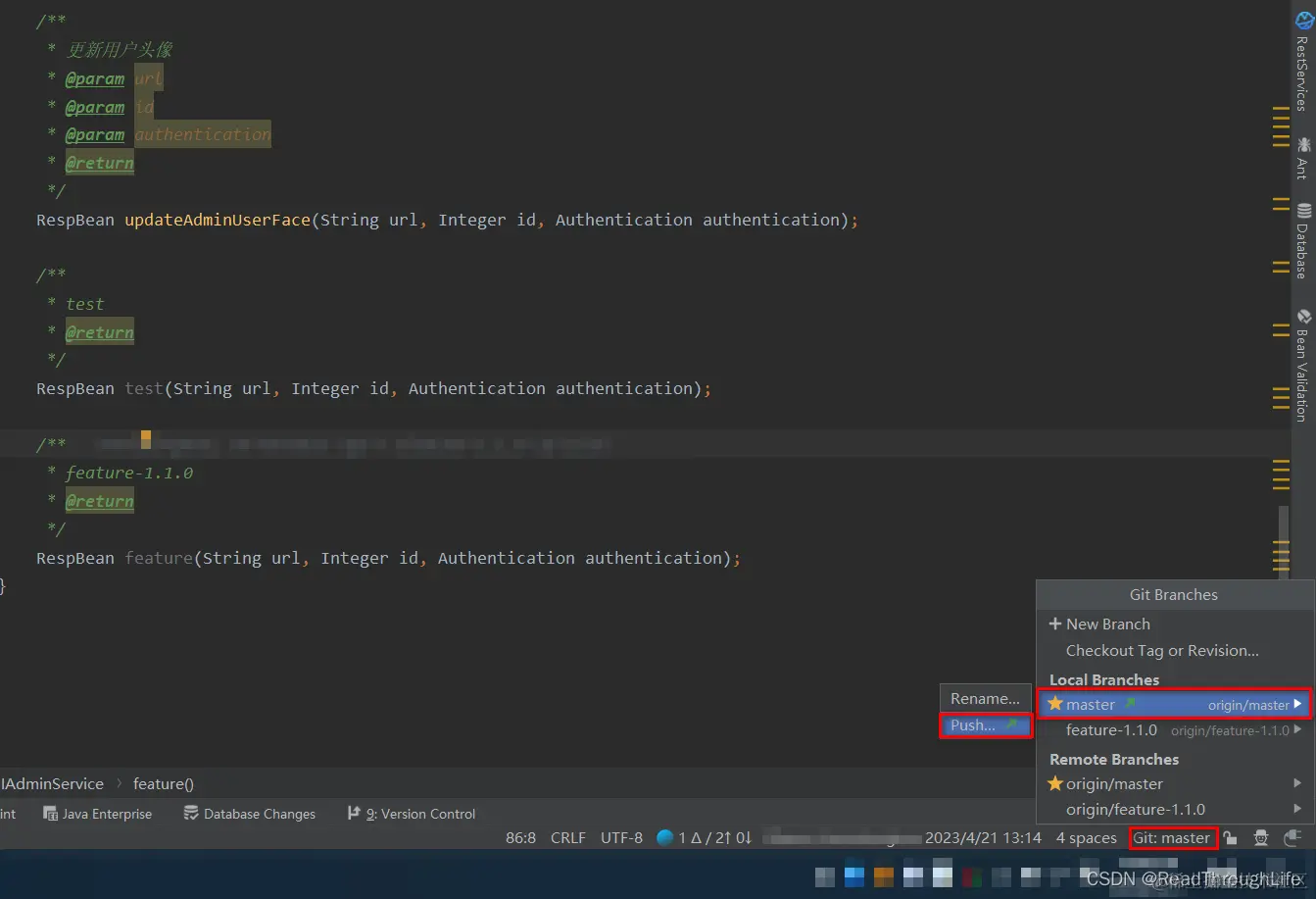Select Checkout Tag or Revision...
The image size is (1316, 899).
[1162, 650]
